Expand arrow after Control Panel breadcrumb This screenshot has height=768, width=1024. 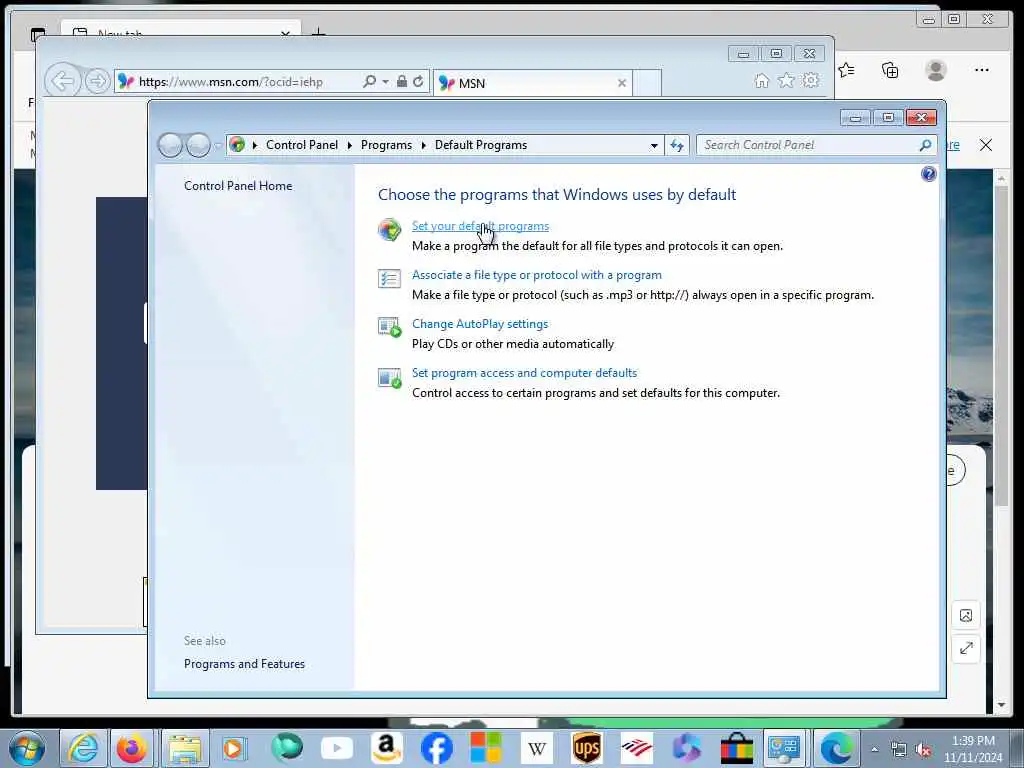pyautogui.click(x=349, y=145)
